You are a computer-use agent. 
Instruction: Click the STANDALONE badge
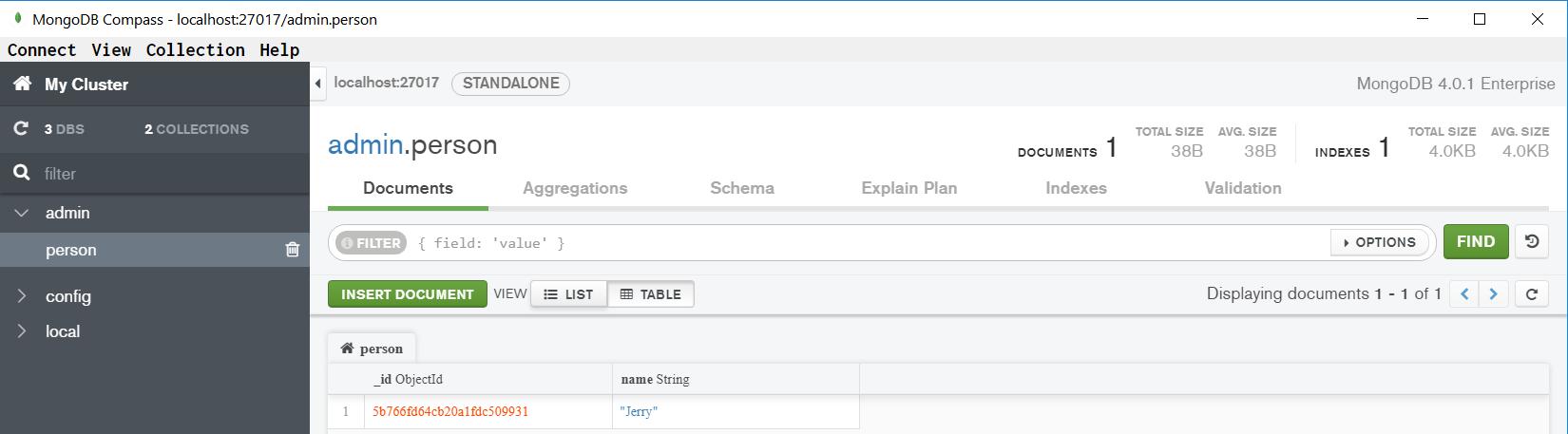tap(511, 84)
